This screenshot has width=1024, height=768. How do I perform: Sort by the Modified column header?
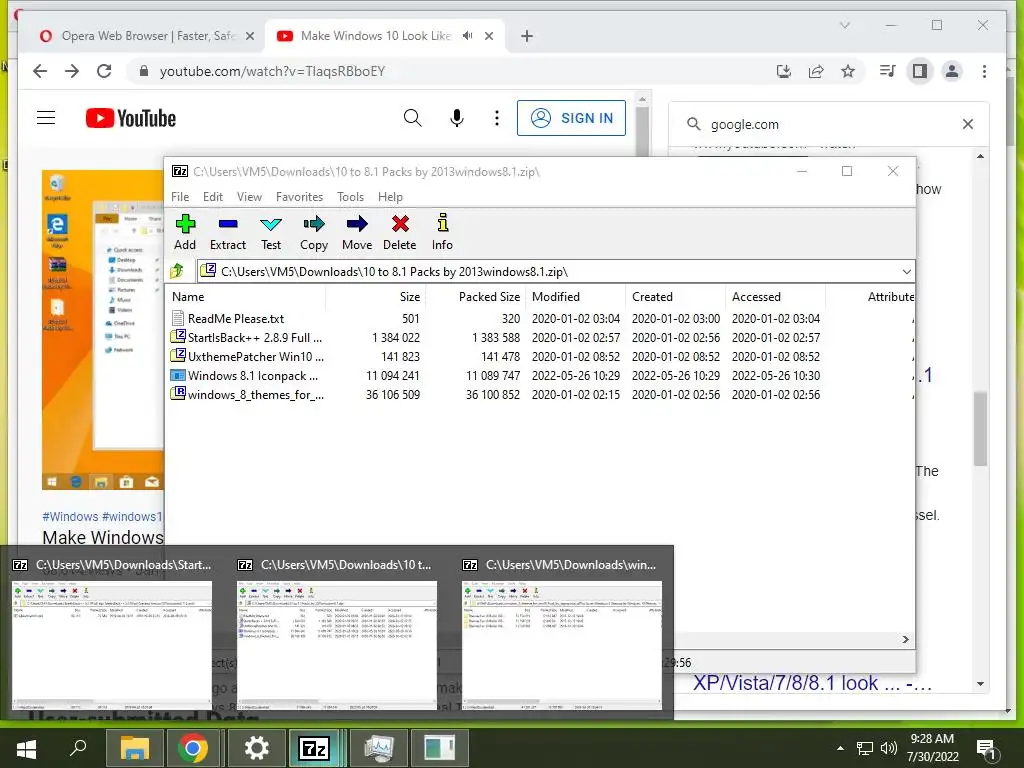tap(575, 296)
